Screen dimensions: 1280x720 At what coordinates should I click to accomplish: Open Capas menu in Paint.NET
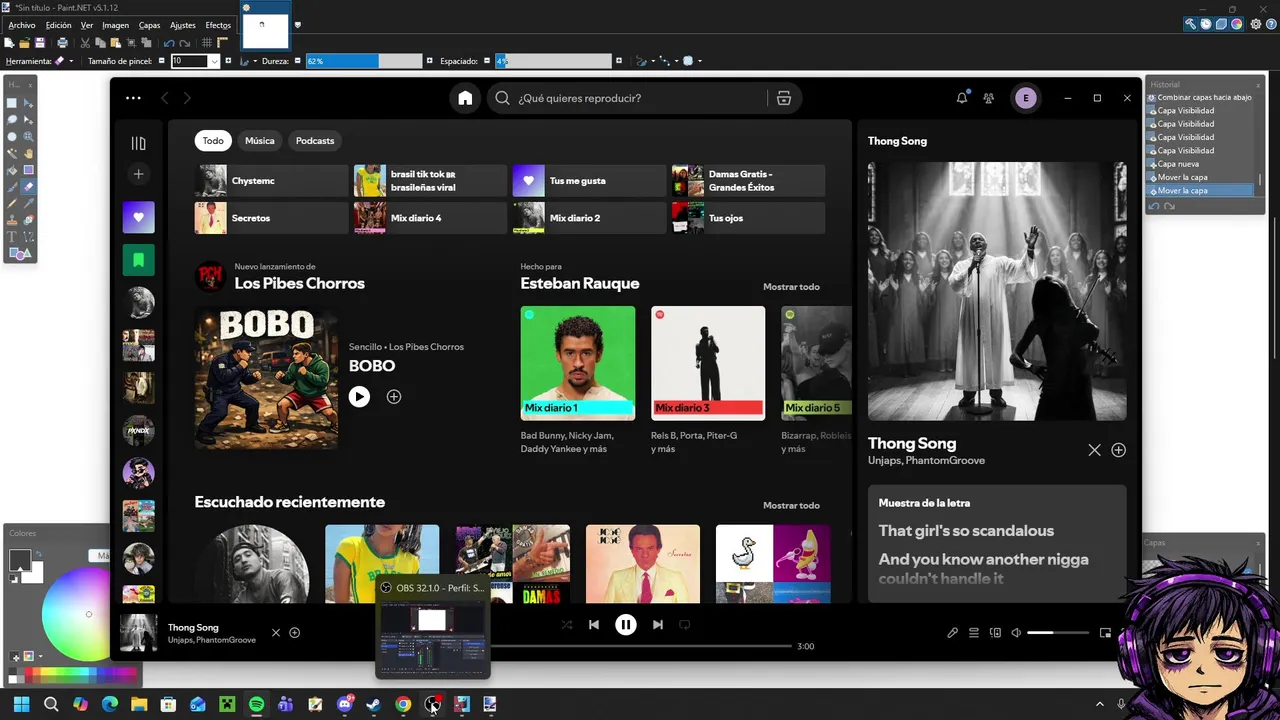point(149,25)
